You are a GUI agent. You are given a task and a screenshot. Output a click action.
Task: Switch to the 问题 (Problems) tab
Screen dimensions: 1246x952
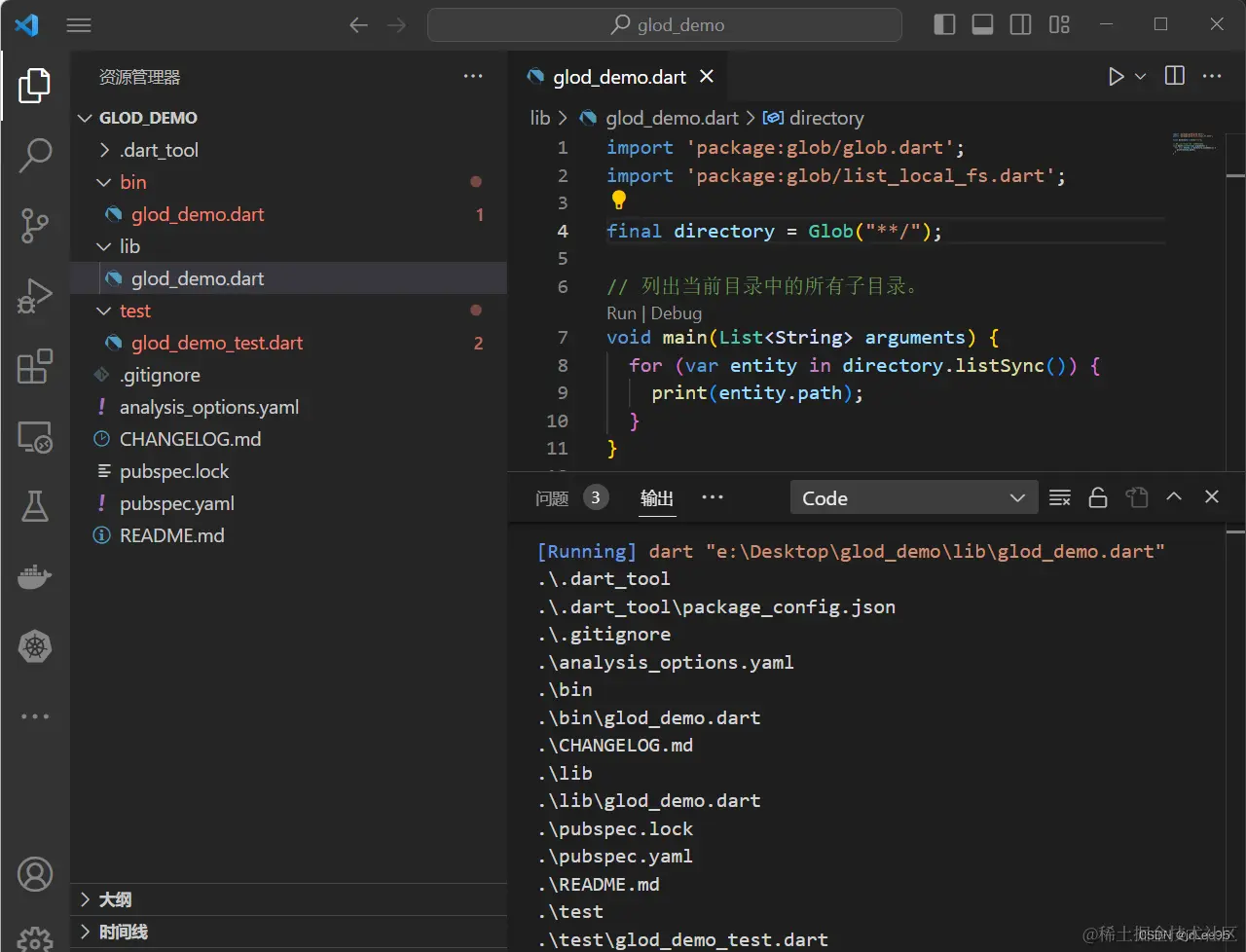point(552,497)
